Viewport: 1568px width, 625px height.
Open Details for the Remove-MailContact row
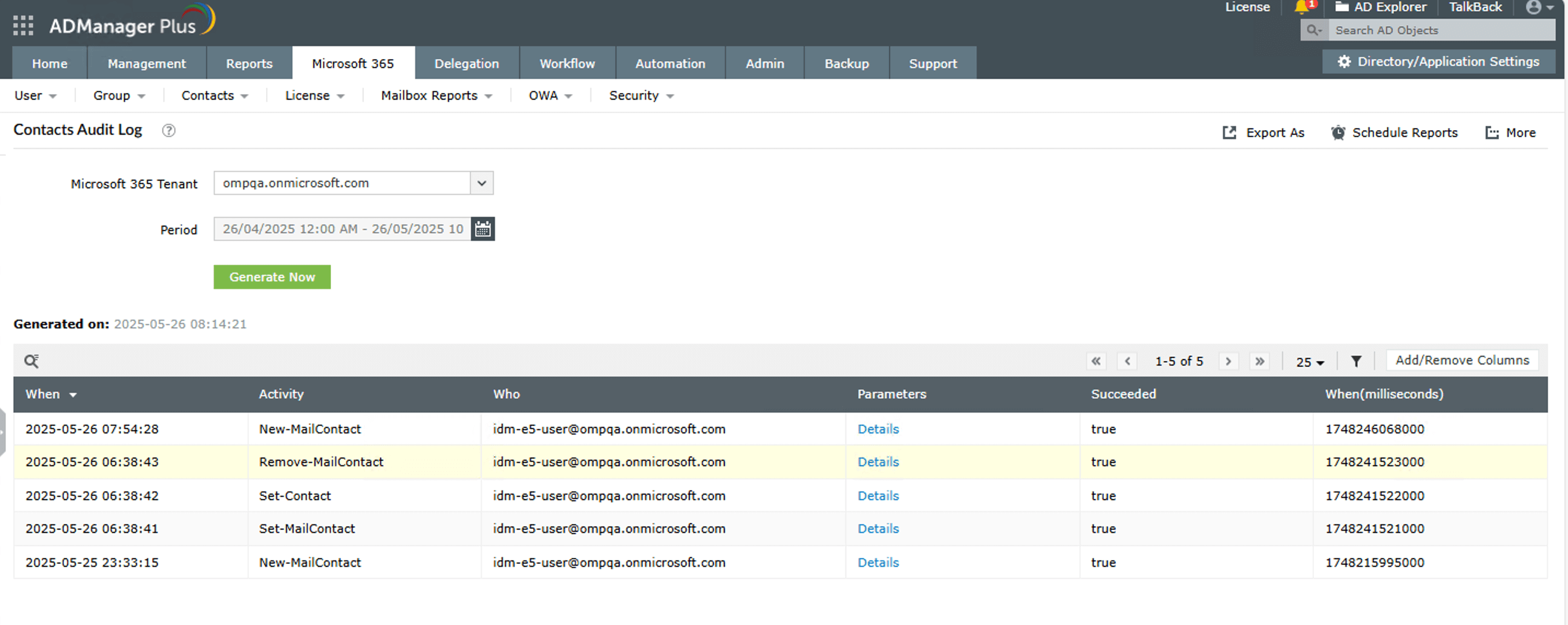coord(878,462)
